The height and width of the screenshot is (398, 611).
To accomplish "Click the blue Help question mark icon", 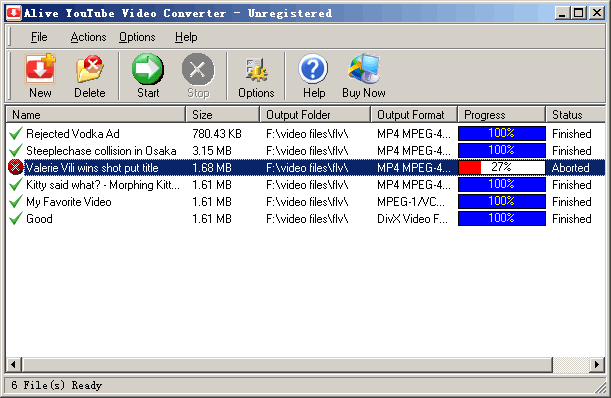I will click(313, 69).
